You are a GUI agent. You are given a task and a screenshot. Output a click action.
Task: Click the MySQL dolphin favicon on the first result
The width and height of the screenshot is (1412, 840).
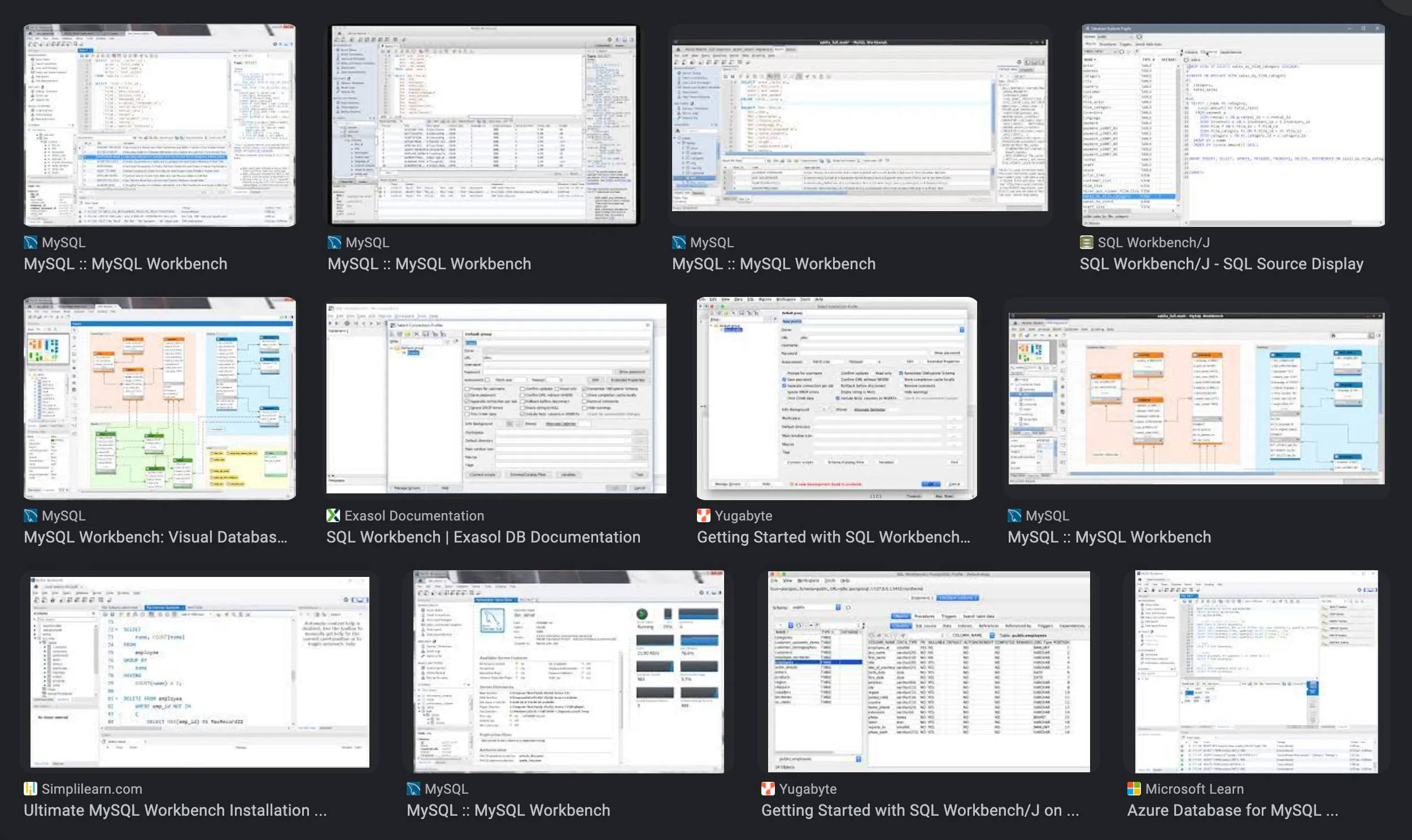pos(30,242)
